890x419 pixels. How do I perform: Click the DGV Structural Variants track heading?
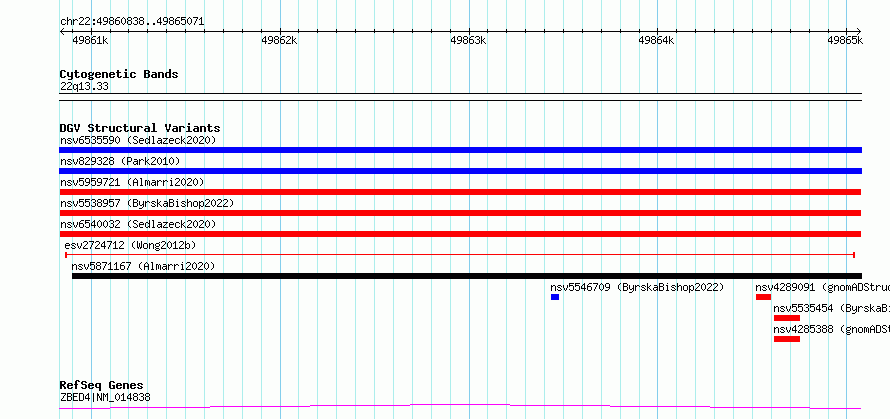pyautogui.click(x=140, y=128)
